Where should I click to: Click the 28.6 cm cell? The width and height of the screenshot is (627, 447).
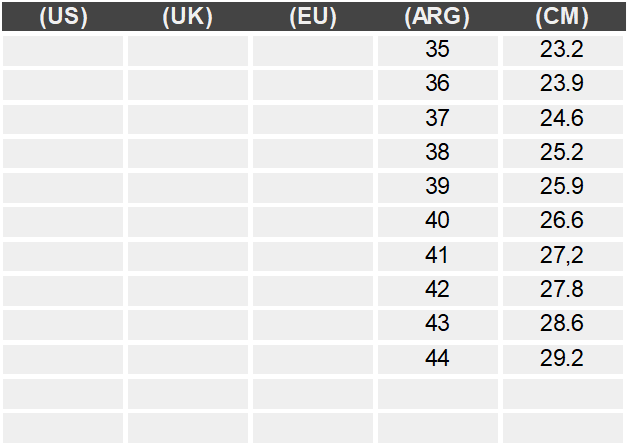pyautogui.click(x=563, y=325)
